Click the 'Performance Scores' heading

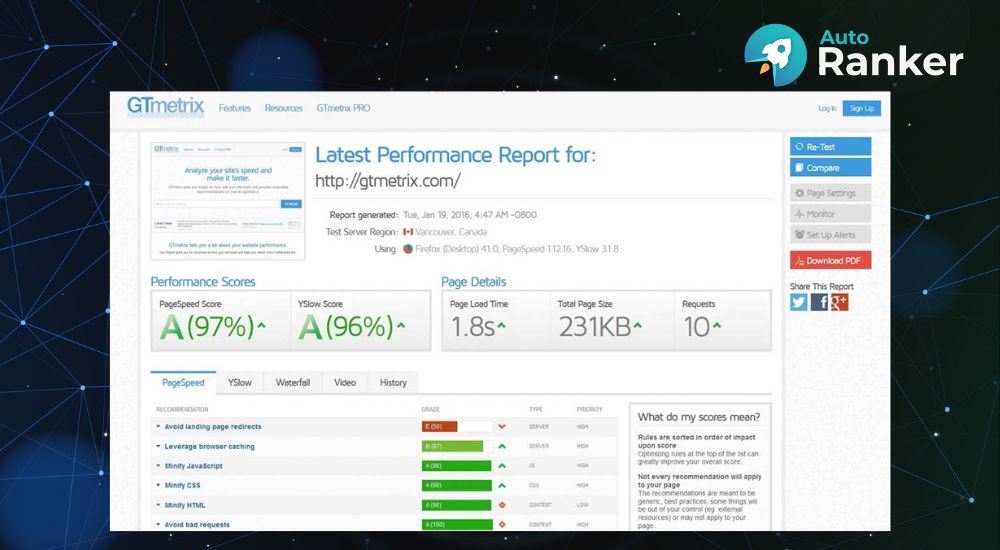coord(203,282)
